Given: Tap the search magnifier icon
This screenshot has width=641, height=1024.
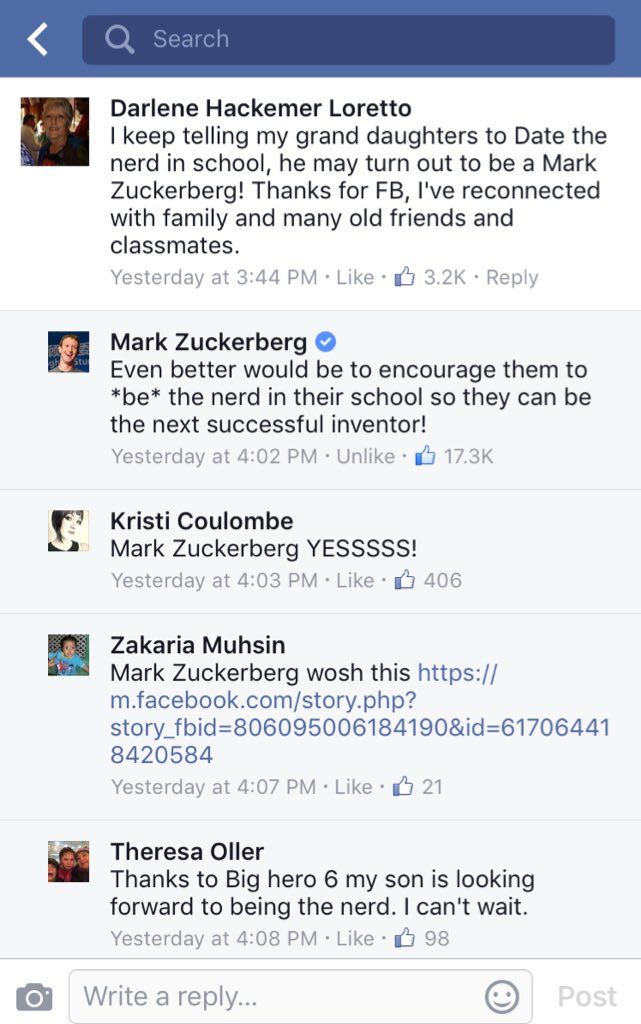Looking at the screenshot, I should 120,39.
